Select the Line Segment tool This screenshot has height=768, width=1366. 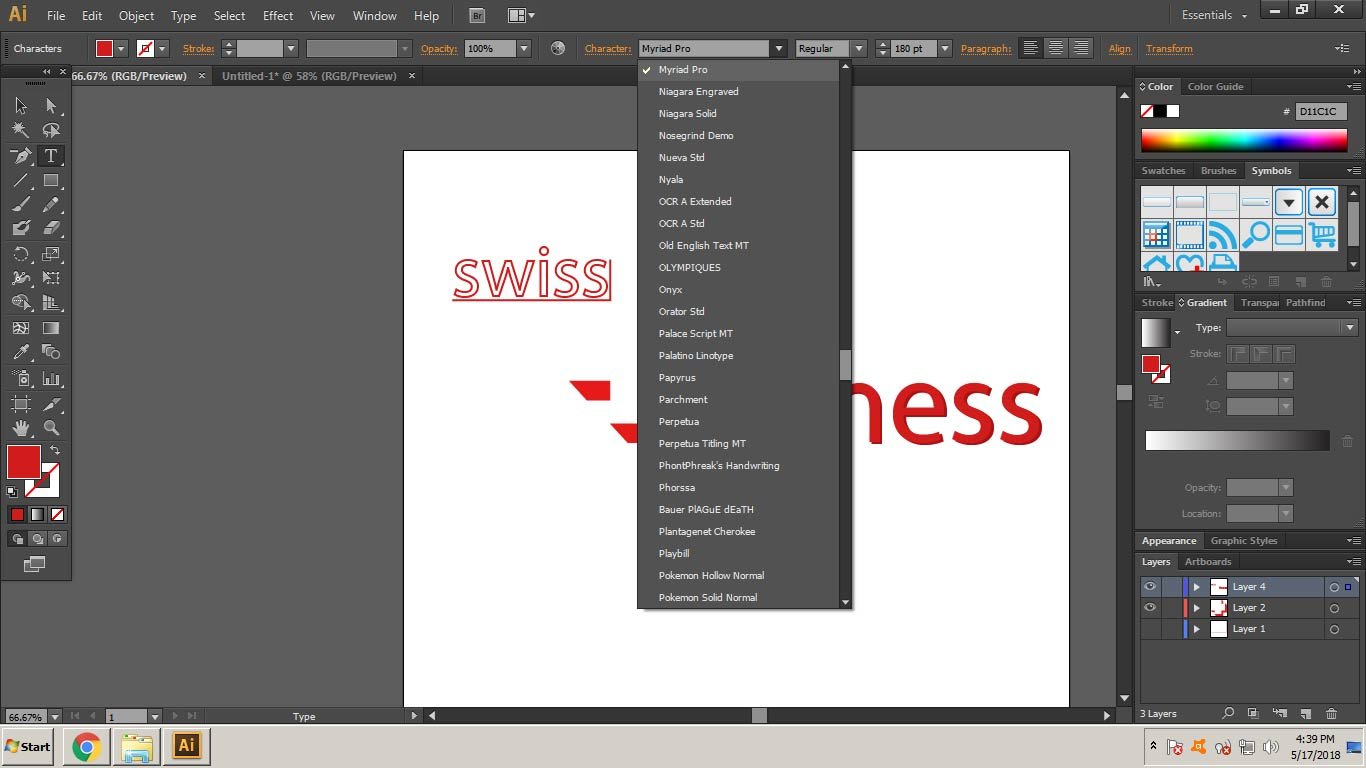pyautogui.click(x=21, y=181)
